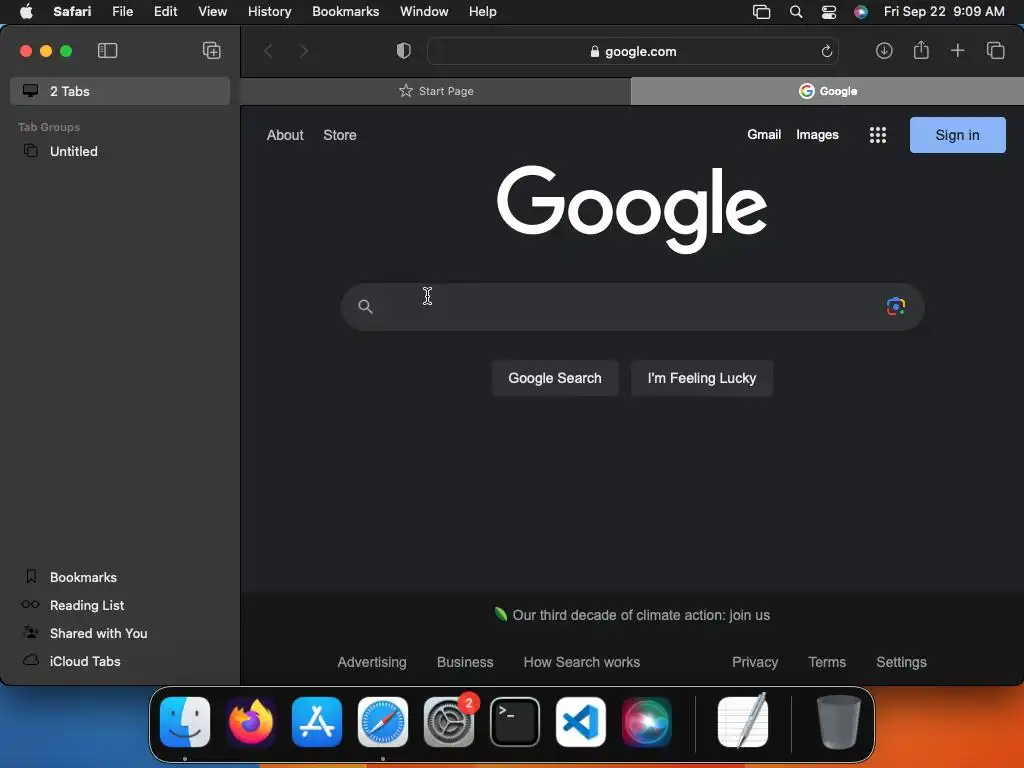Open the Edit menu
1024x768 pixels.
click(165, 11)
